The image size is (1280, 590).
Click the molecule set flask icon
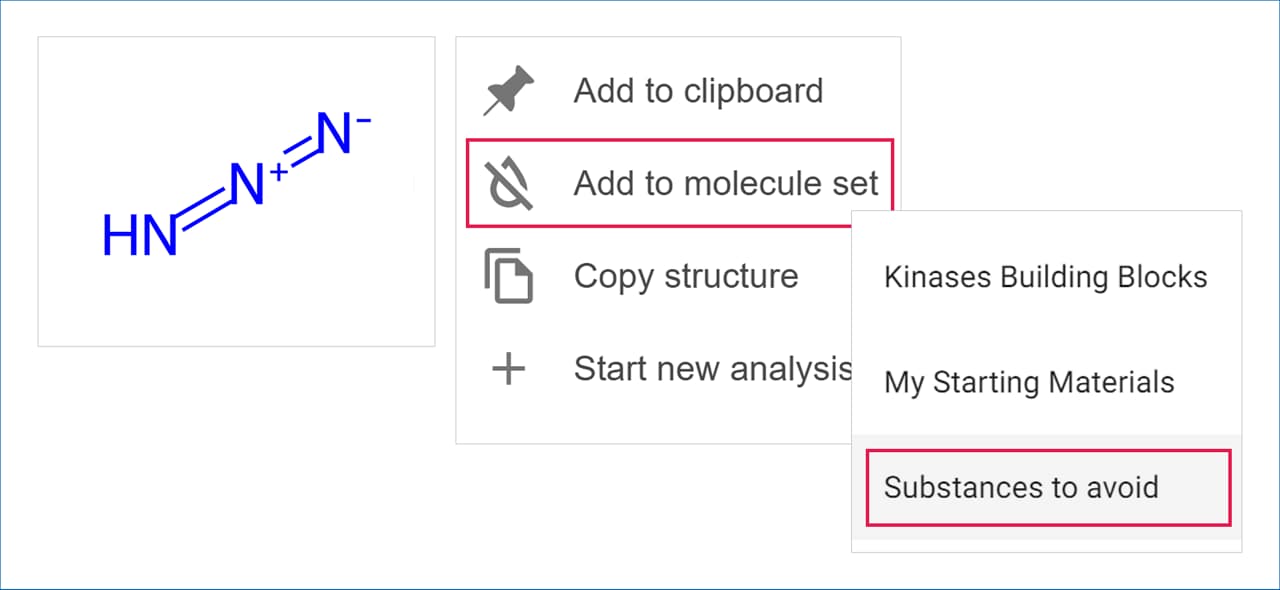tap(509, 184)
